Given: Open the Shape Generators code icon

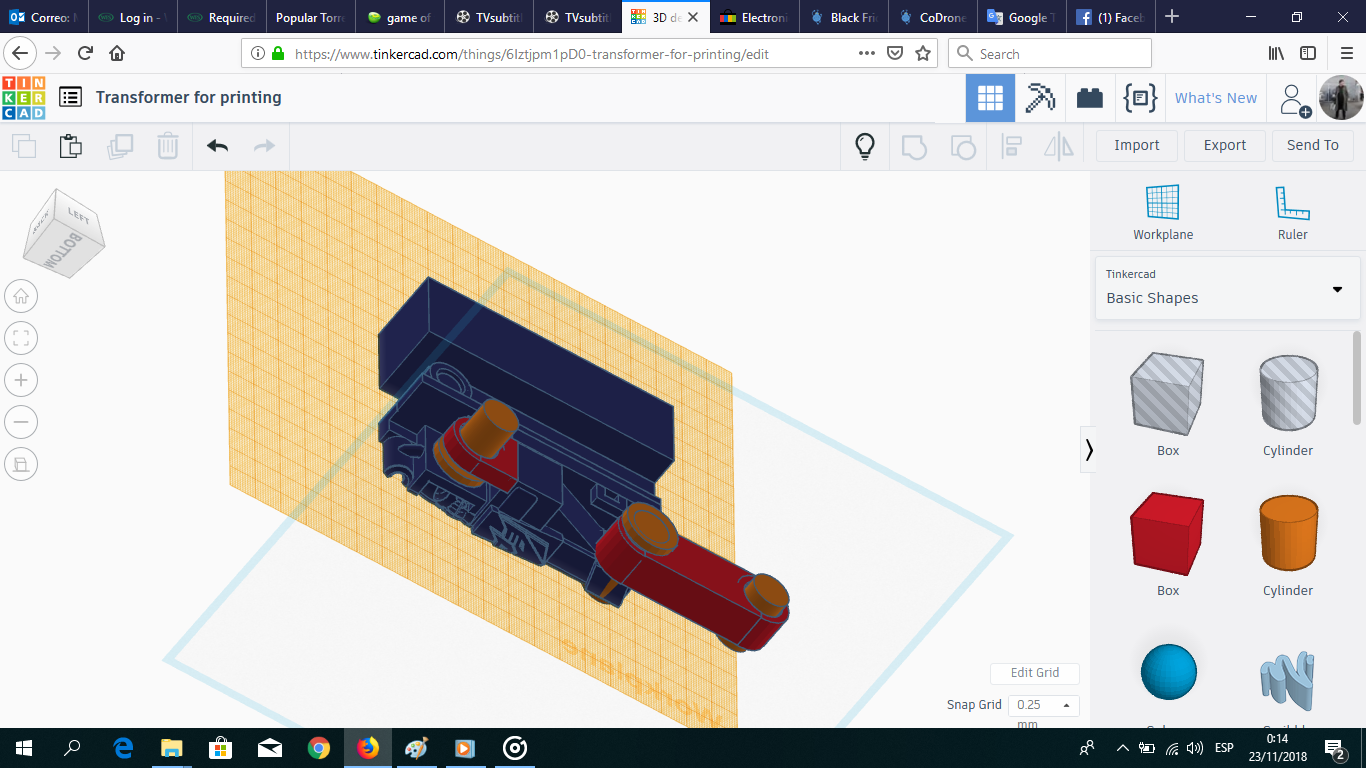Looking at the screenshot, I should (1140, 98).
